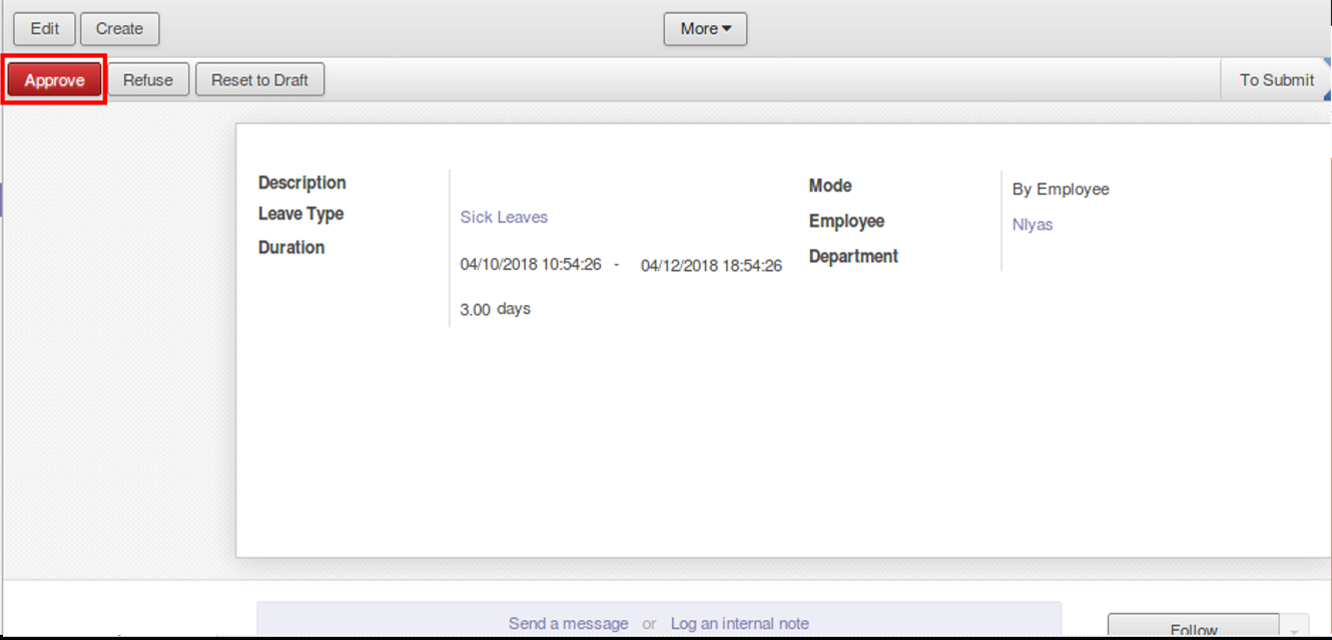
Task: Open the More dropdown menu
Action: 705,29
